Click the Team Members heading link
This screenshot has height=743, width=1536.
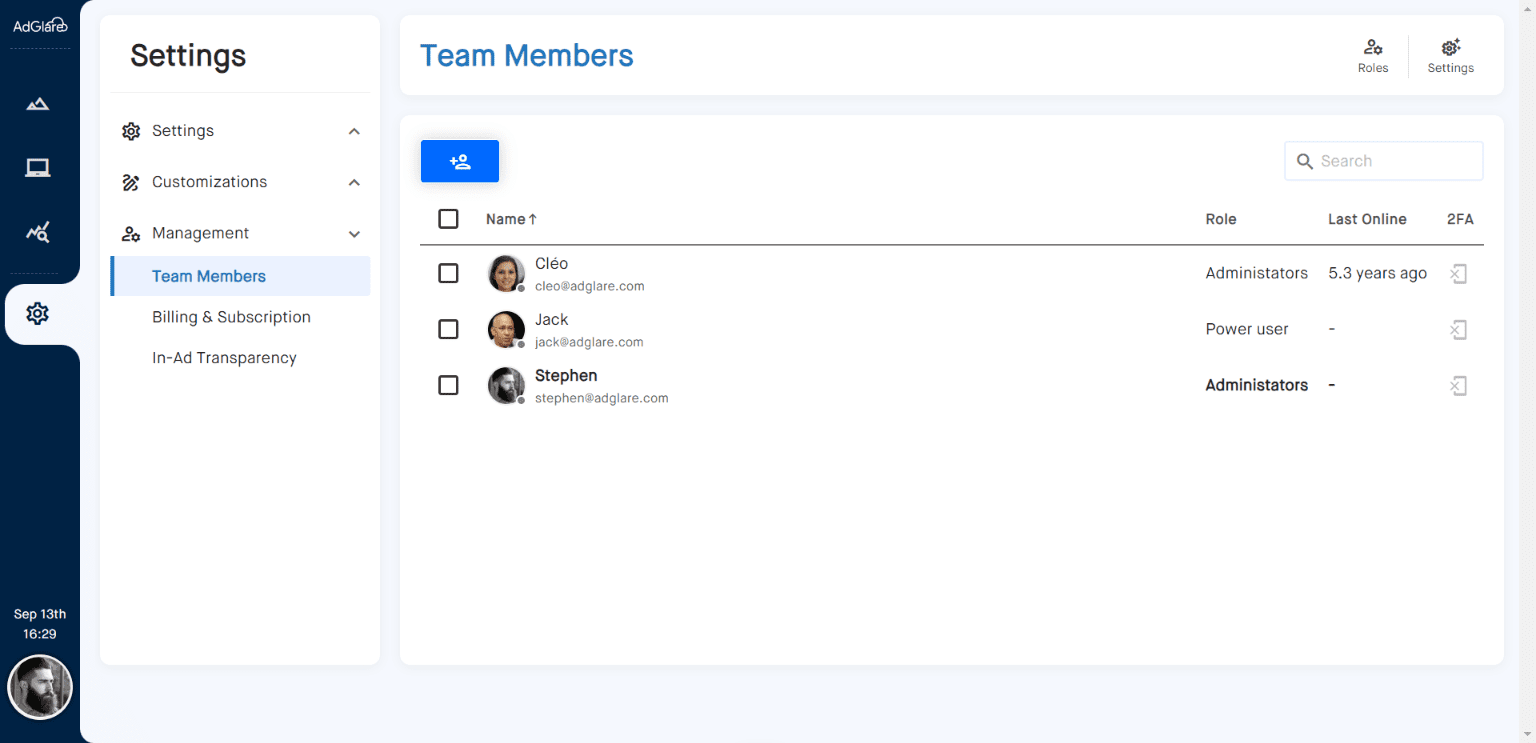tap(527, 55)
